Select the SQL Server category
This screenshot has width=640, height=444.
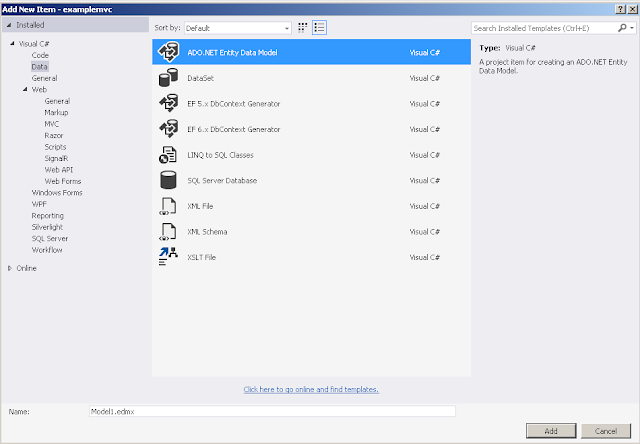(x=50, y=238)
